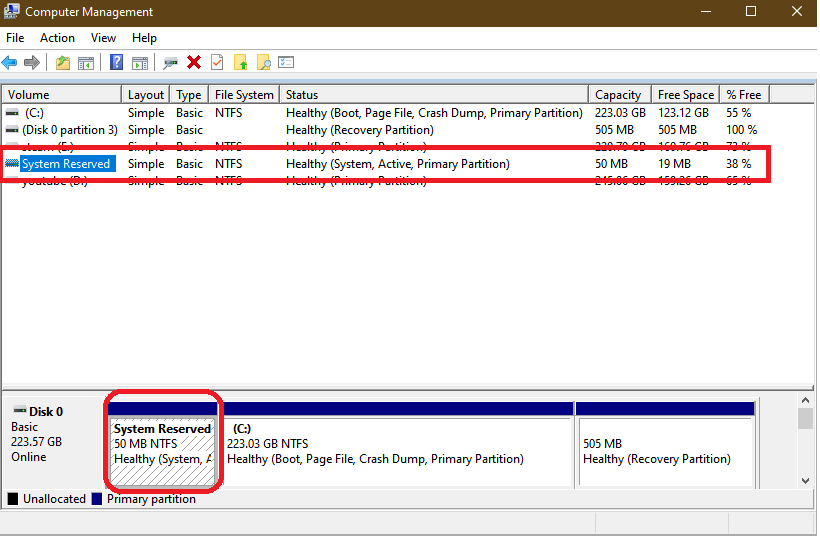The height and width of the screenshot is (536, 820).
Task: Click the red X Delete icon
Action: click(194, 63)
